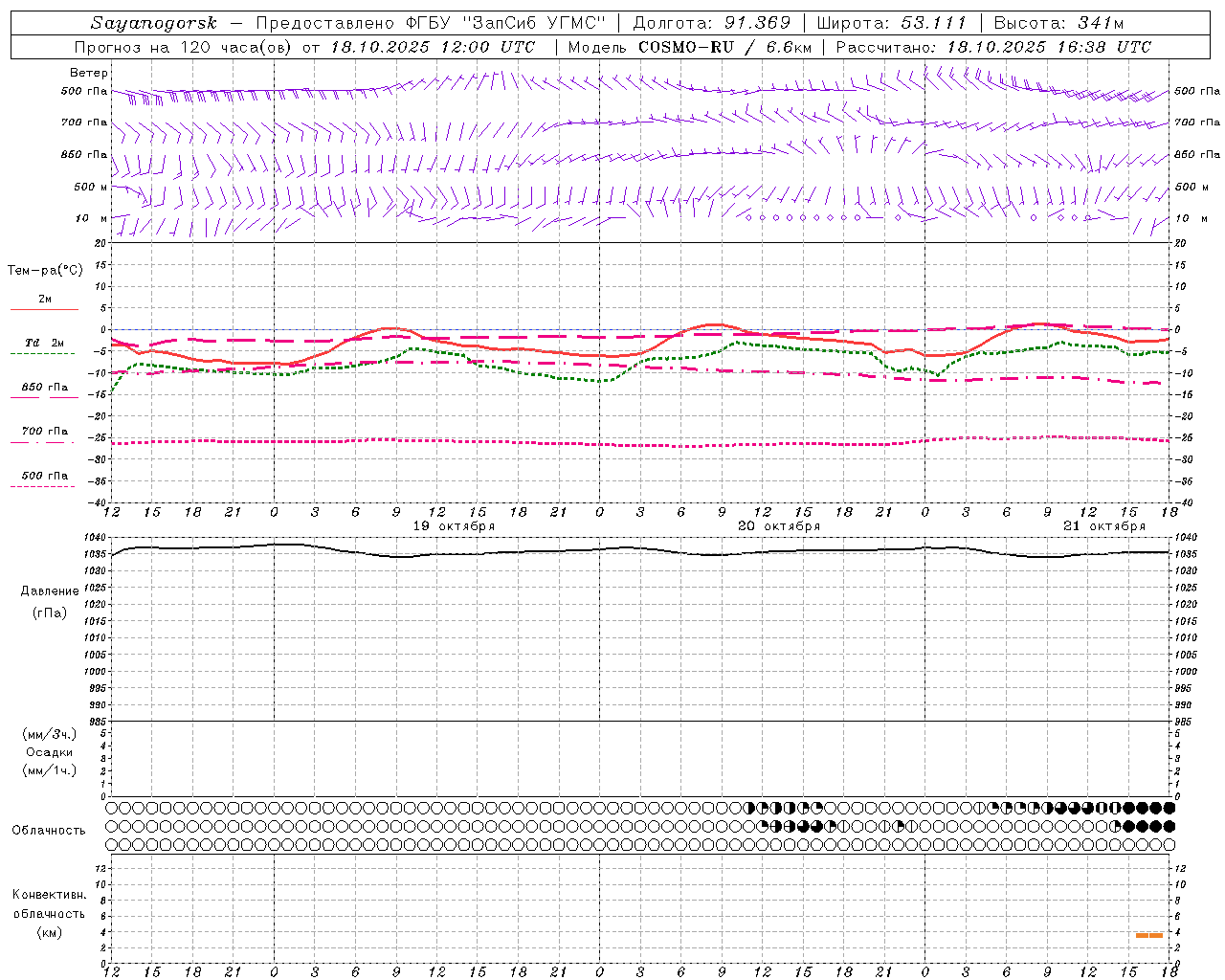Click 'Прогноз на 120 часа(ов)' forecast start text
Screen dimensions: 1225x980
(185, 47)
